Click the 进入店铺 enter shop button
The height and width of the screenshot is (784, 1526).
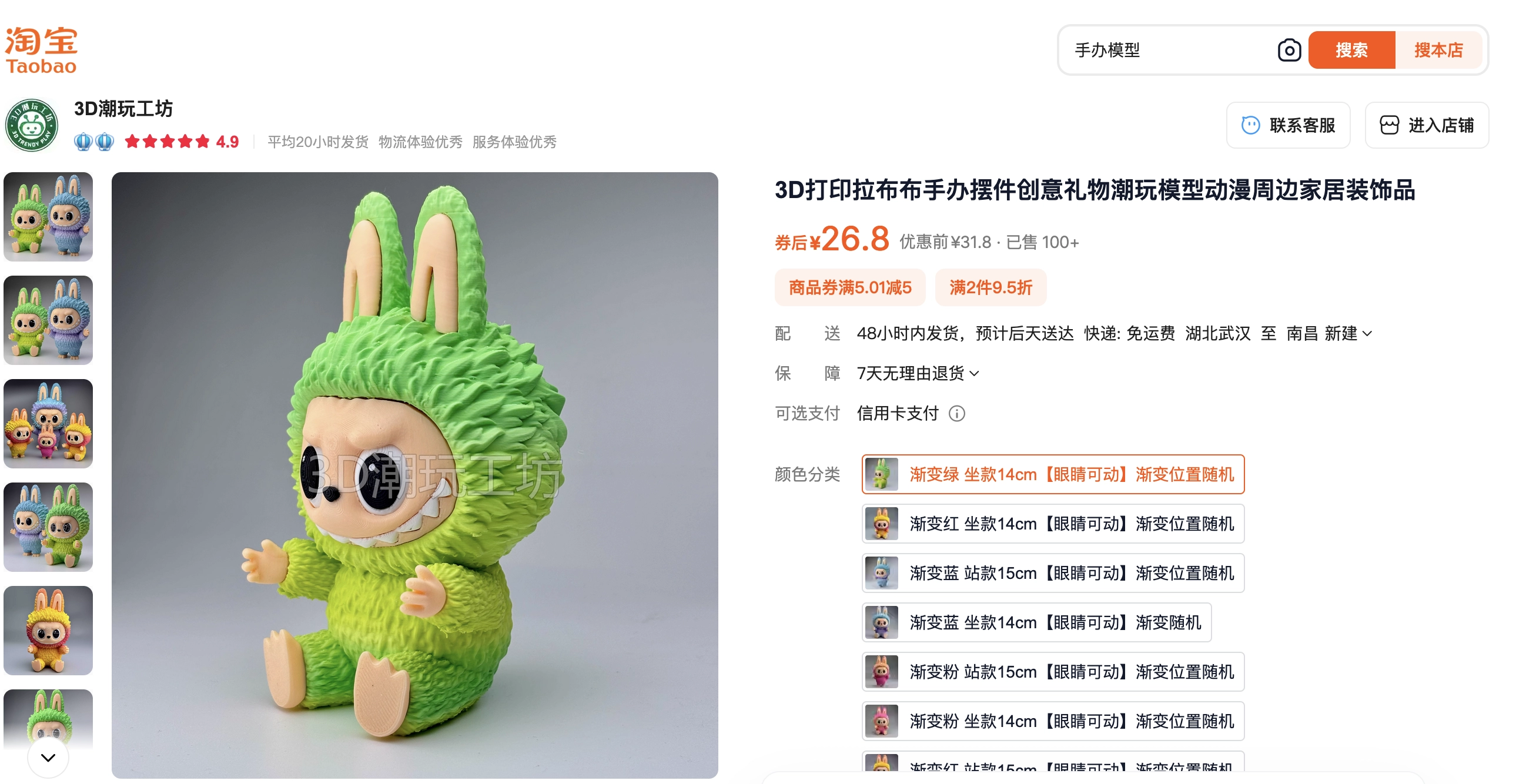tap(1427, 125)
